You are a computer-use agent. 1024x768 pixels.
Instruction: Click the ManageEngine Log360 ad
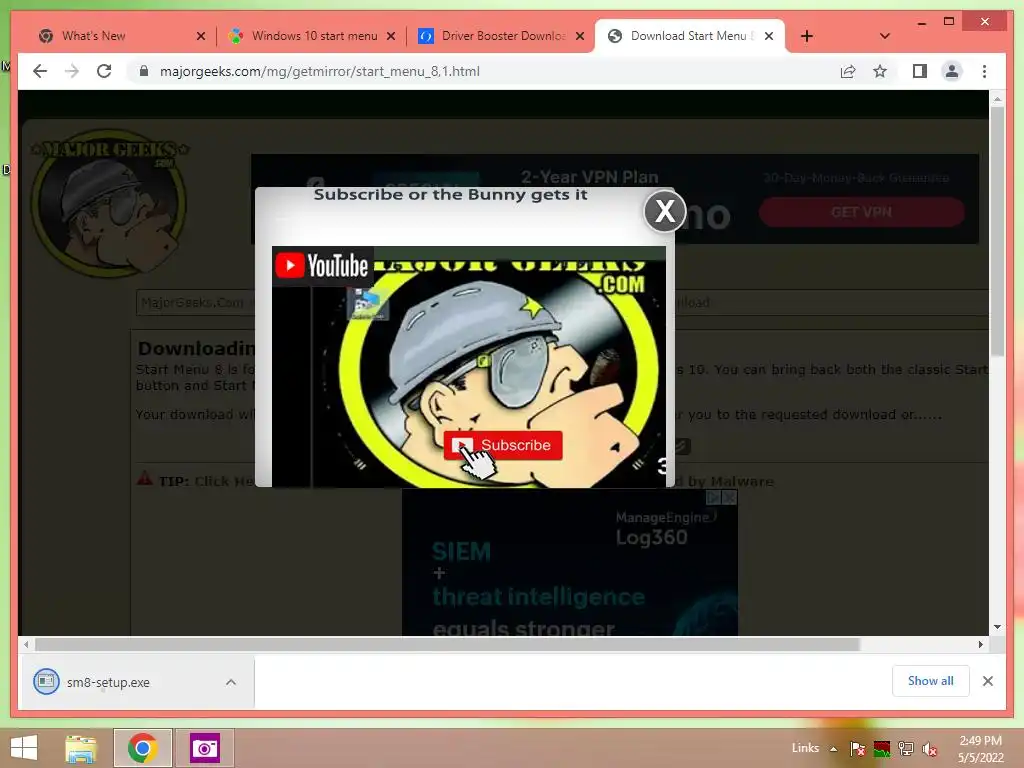[x=569, y=562]
